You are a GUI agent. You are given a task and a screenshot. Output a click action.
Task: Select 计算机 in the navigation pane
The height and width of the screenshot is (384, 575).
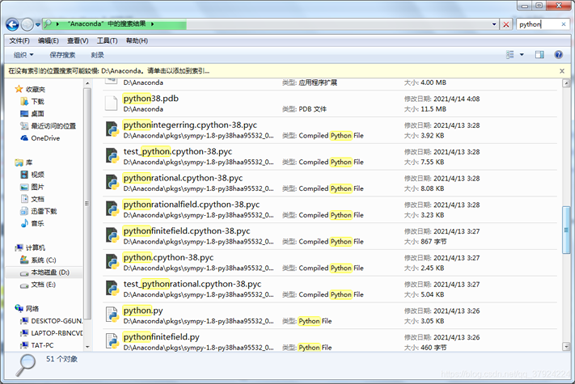(x=30, y=248)
